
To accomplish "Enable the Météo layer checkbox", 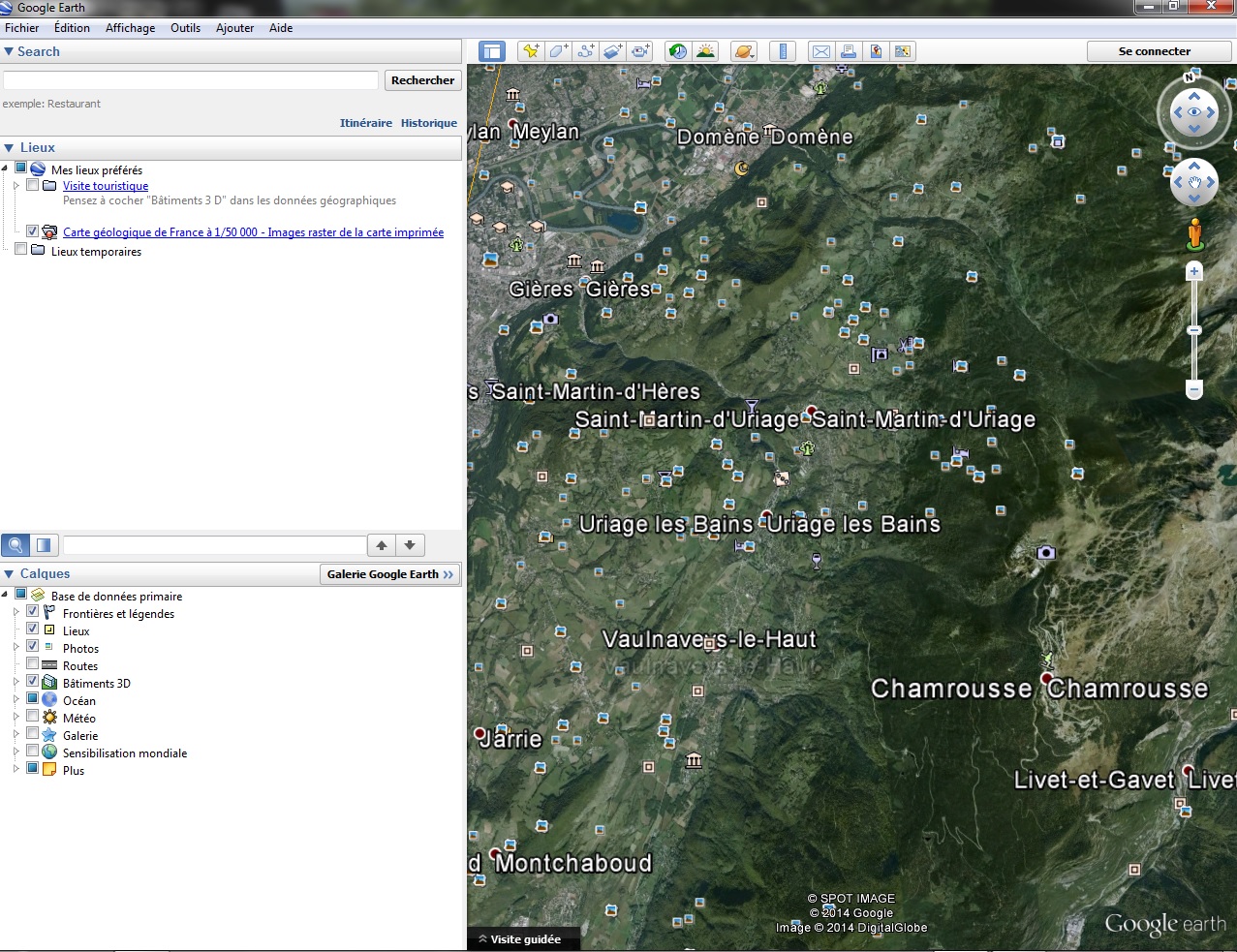I will click(x=33, y=717).
